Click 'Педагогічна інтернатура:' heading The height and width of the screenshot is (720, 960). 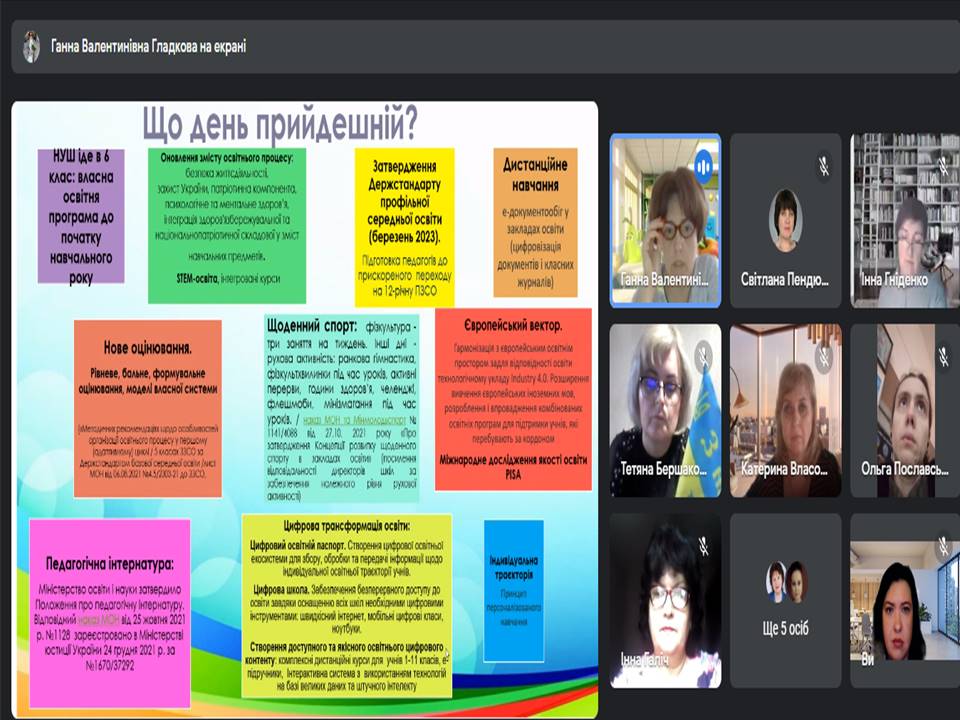[110, 563]
